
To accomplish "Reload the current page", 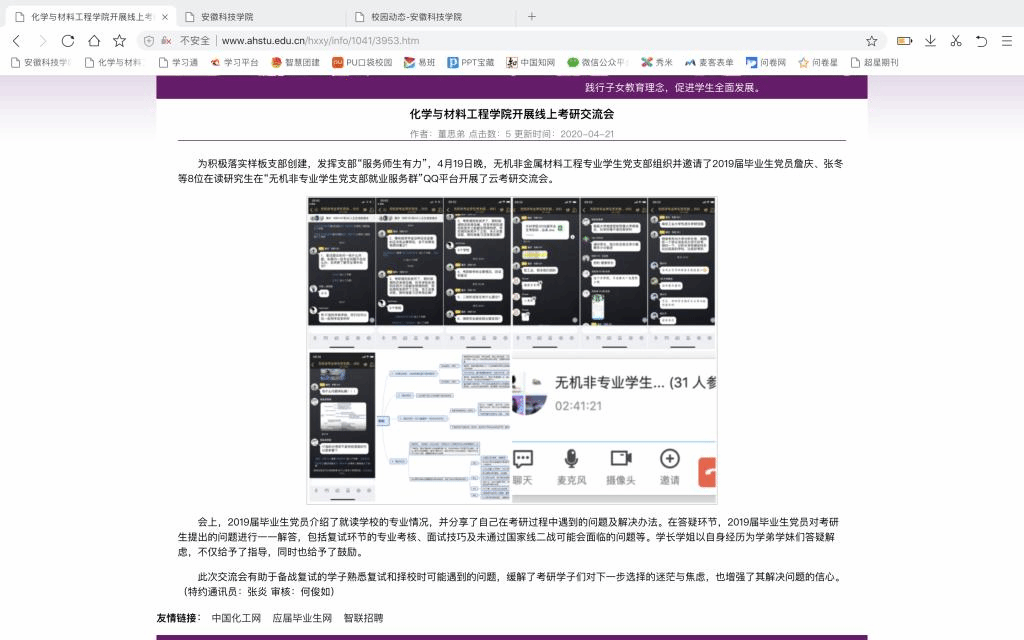I will pyautogui.click(x=68, y=41).
